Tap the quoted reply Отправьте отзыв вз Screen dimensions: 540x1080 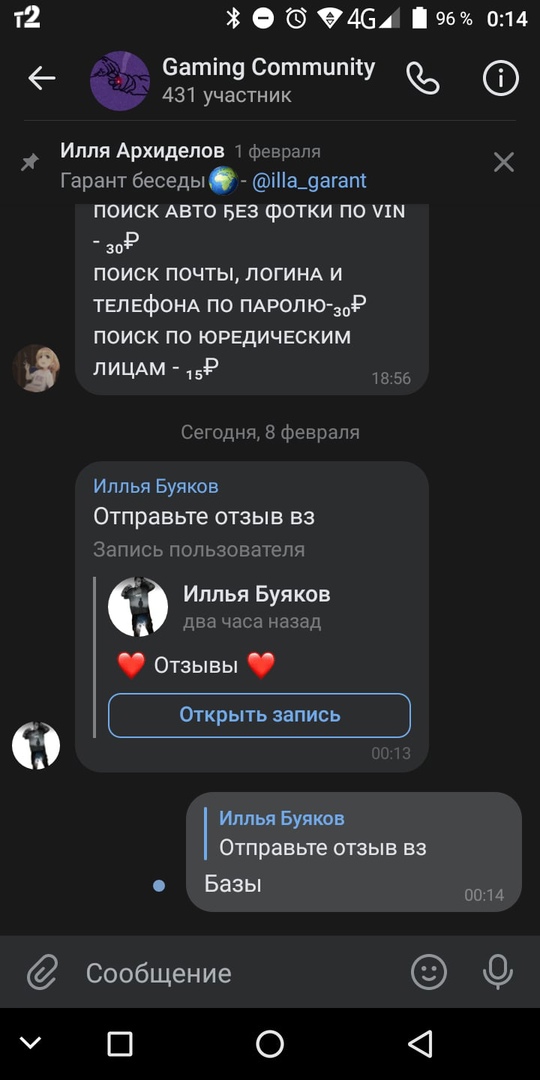pos(322,835)
